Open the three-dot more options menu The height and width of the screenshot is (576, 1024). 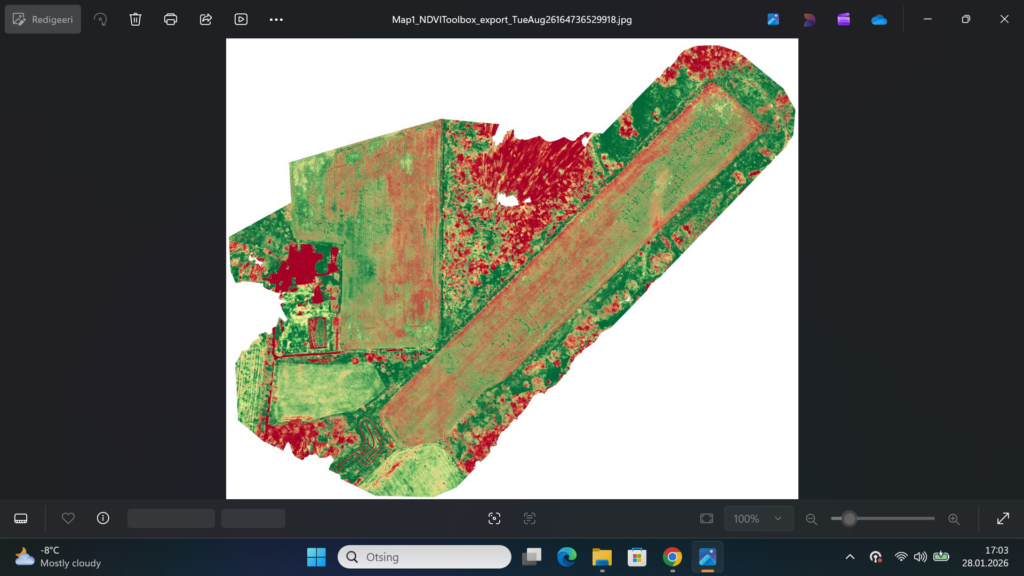[x=277, y=19]
